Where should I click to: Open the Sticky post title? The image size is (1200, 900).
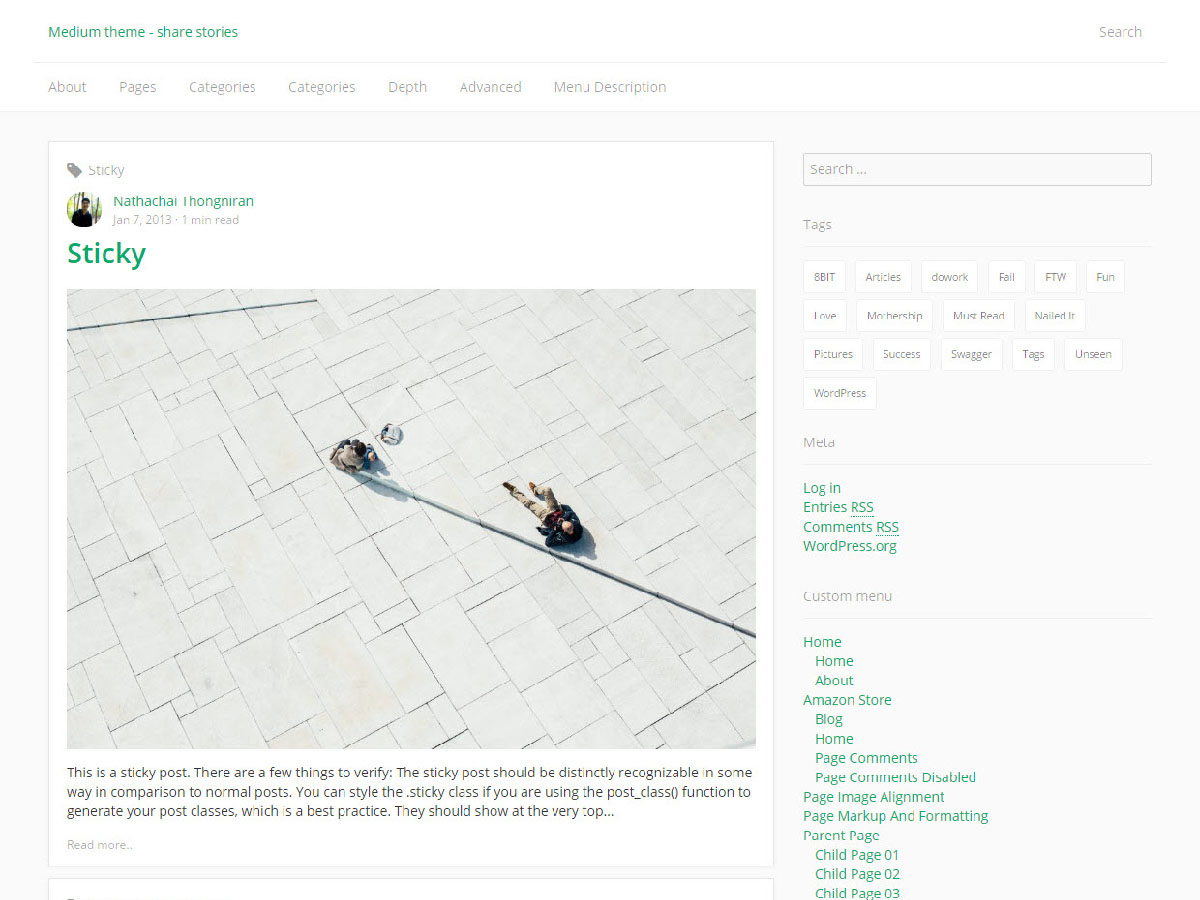pos(106,254)
